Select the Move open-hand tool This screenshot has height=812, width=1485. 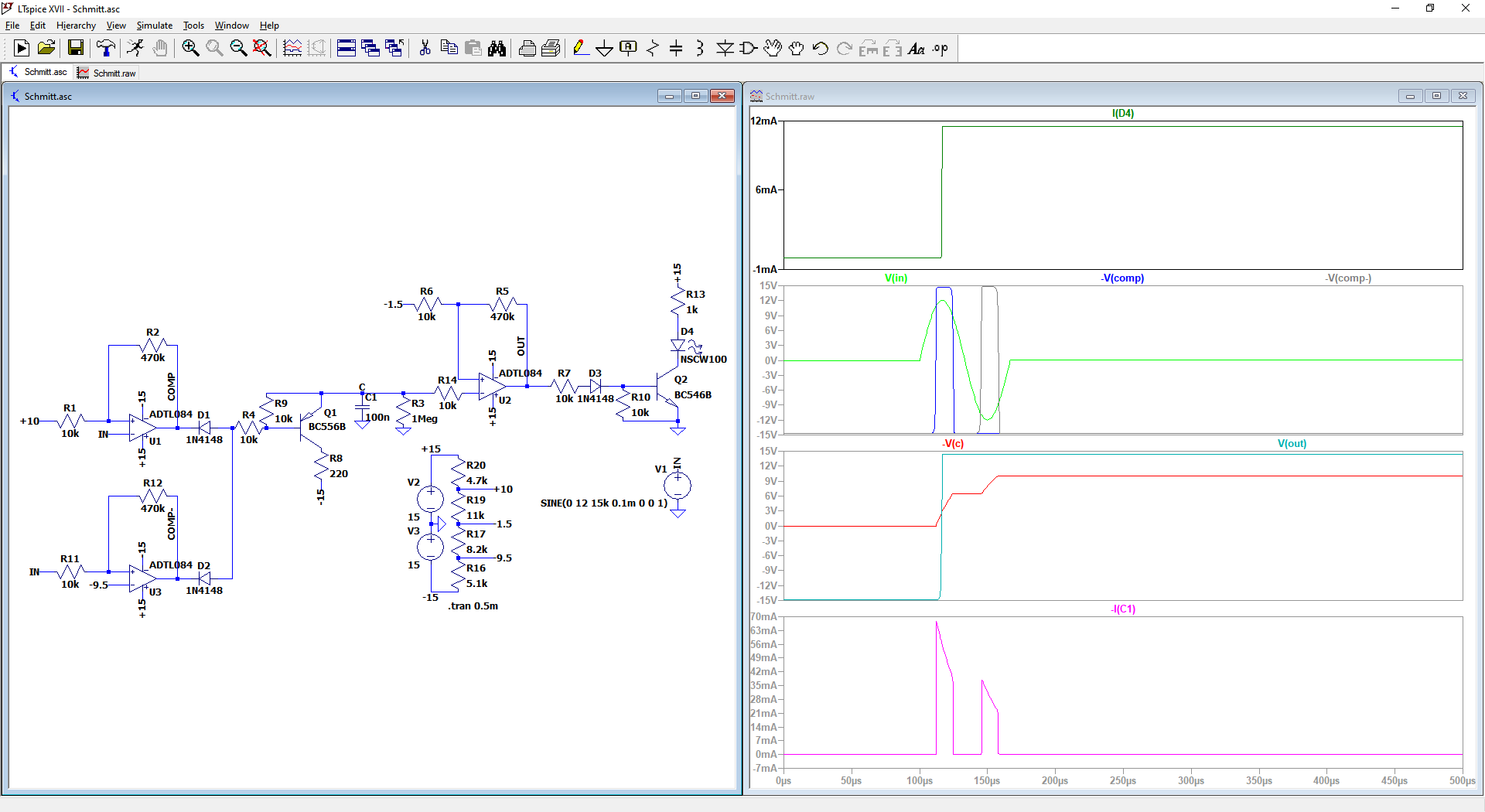click(773, 49)
